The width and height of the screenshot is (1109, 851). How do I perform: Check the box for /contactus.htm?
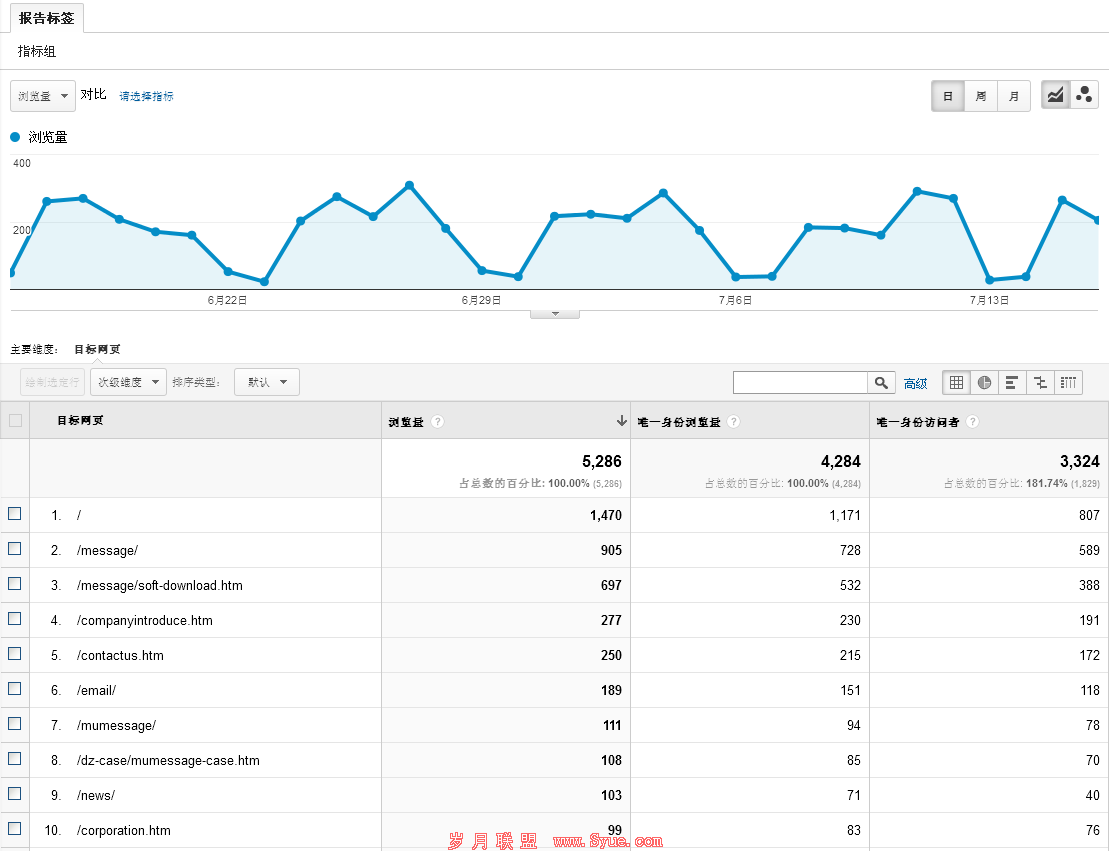coord(15,654)
